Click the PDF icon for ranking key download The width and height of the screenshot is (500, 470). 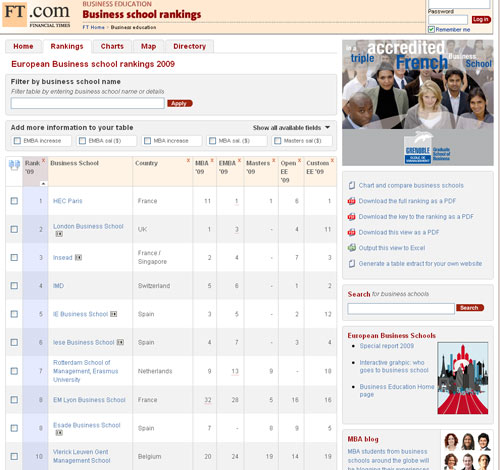[351, 217]
